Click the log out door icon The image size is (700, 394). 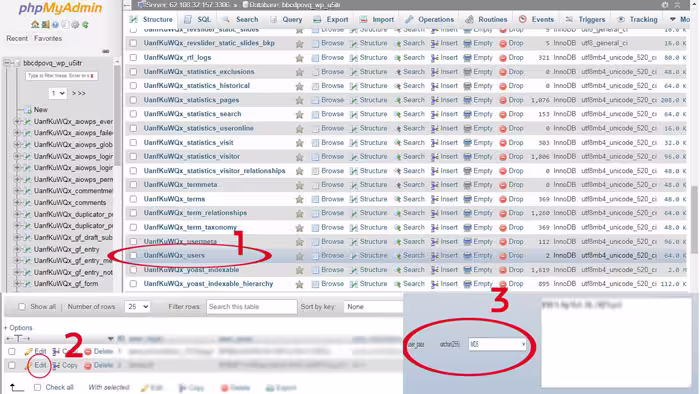coord(45,25)
